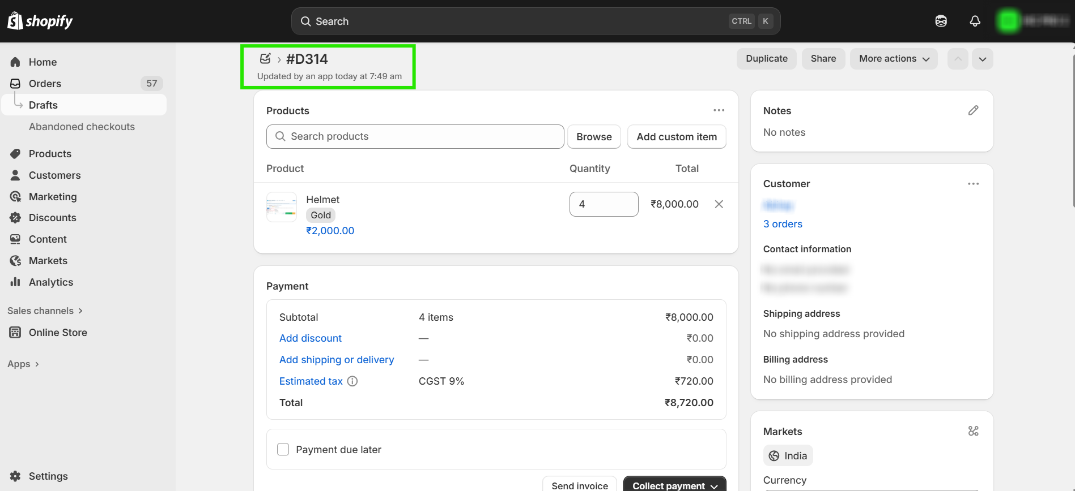
Task: Enable Payment due later checkbox
Action: coord(283,450)
